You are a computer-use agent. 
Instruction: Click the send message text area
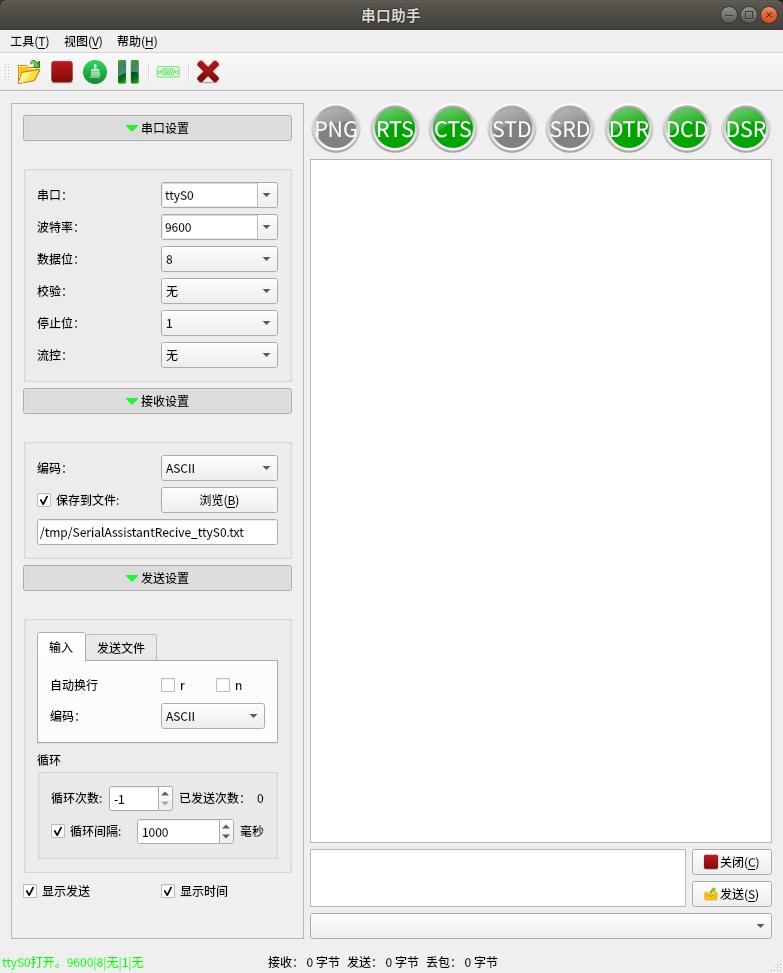[498, 878]
